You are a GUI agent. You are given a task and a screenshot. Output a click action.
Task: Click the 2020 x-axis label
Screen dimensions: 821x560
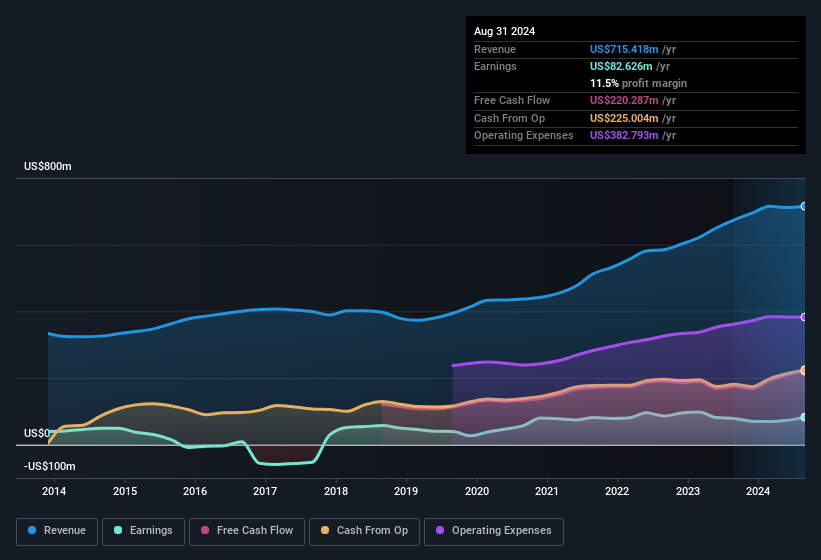pos(476,491)
